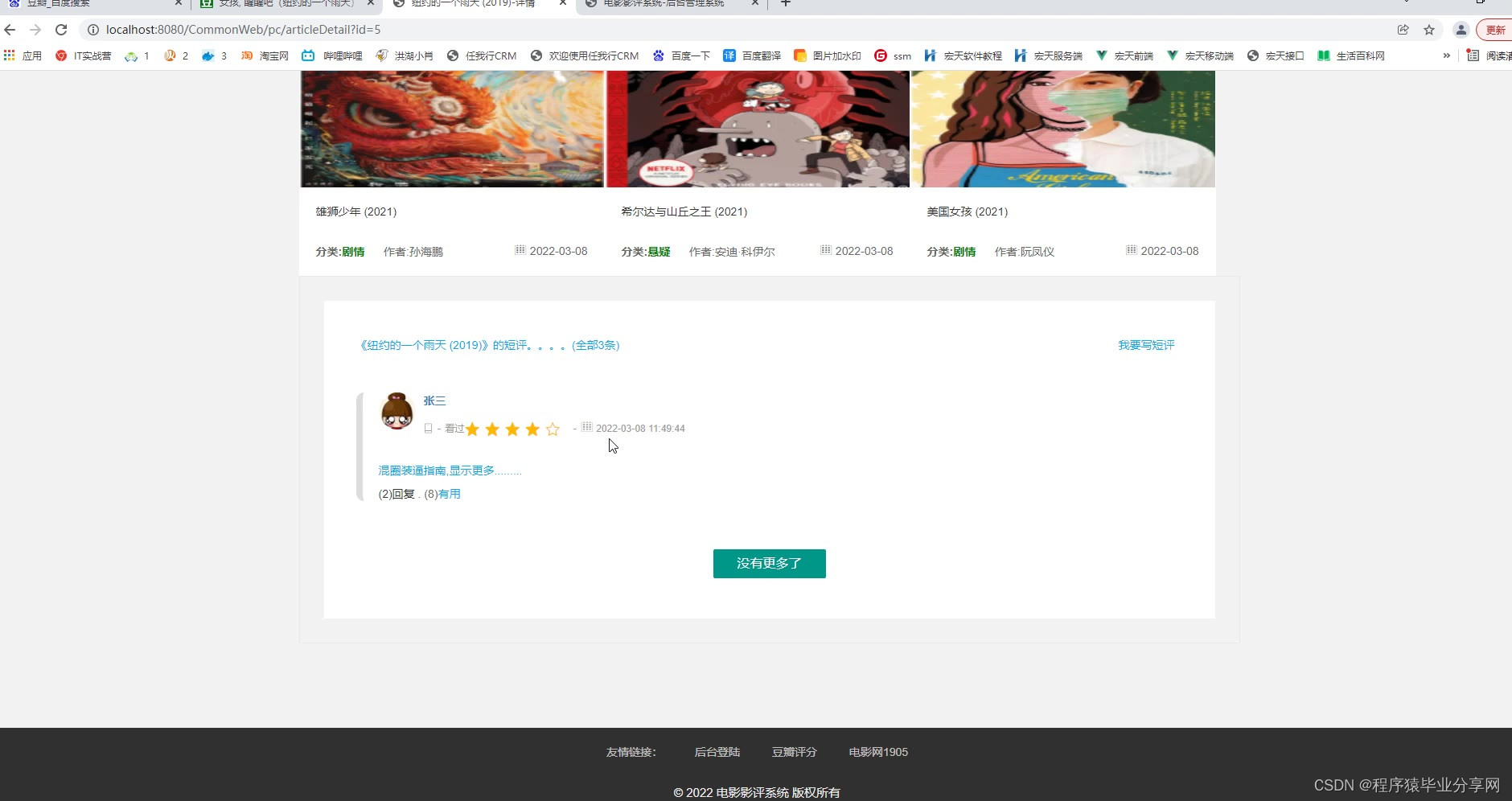Open the 希尔达与山丘之王 movie poster
Image resolution: width=1512 pixels, height=801 pixels.
coord(758,129)
